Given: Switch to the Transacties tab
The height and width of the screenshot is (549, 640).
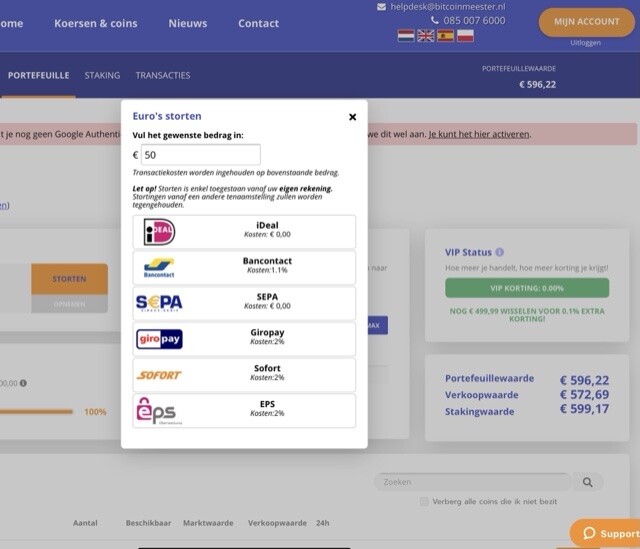Looking at the screenshot, I should click(x=163, y=76).
